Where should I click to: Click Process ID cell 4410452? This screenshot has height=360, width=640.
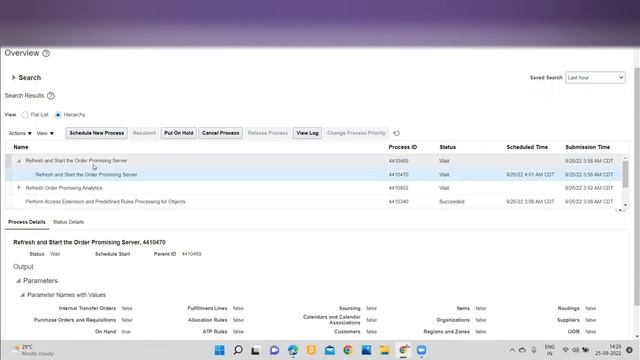(x=398, y=188)
